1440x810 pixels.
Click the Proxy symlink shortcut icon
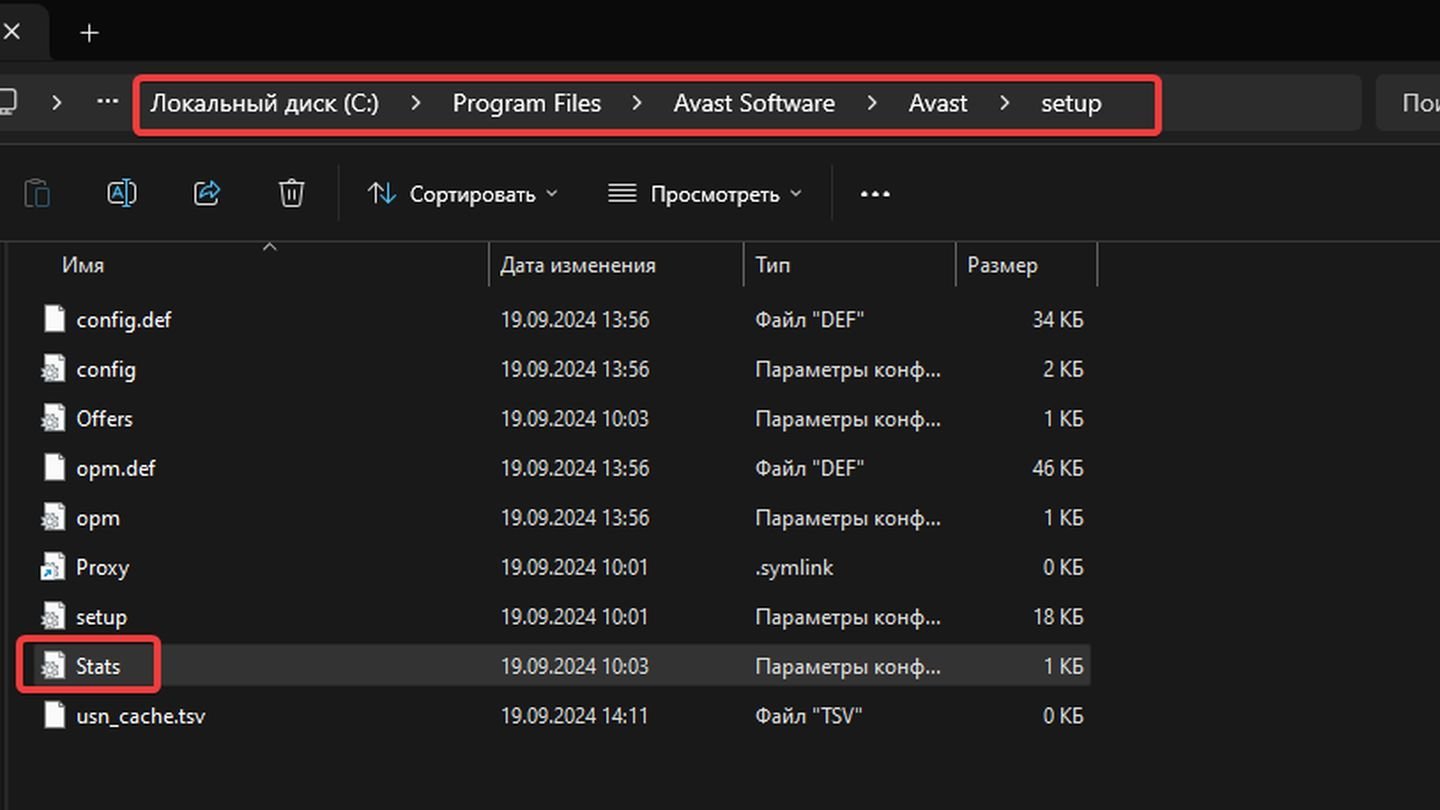click(53, 567)
